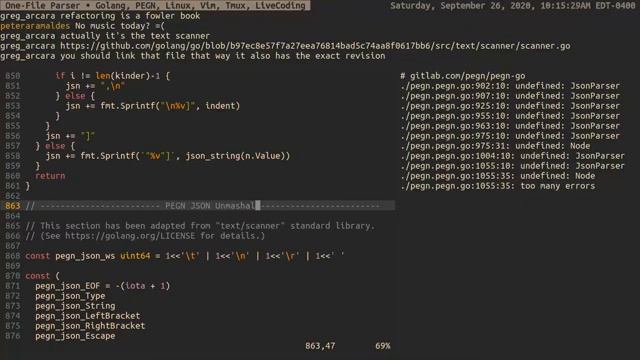This screenshot has height=360, width=640.
Task: Click error './pegn.pegn.go:955:10: undefined: JsonParser'
Action: pos(510,116)
